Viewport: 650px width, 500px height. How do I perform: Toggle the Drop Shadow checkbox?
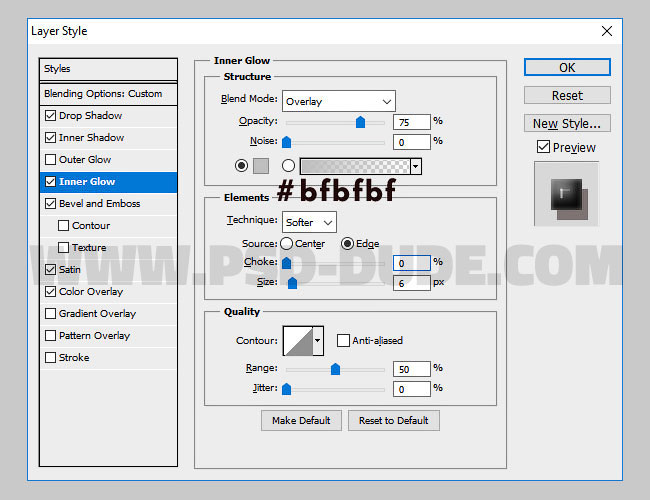point(50,115)
